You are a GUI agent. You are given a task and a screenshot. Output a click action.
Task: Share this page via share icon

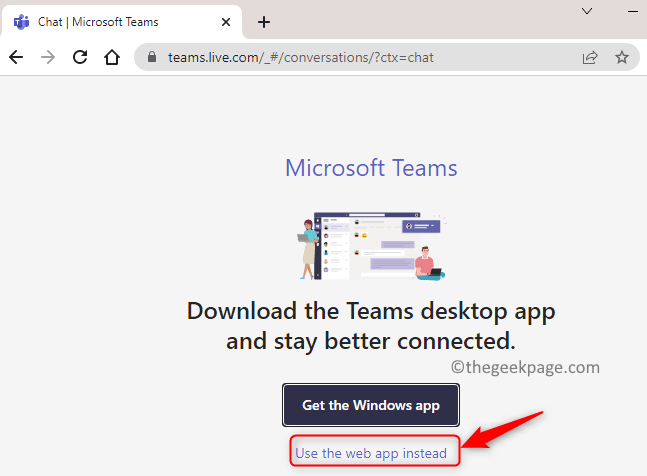point(590,57)
